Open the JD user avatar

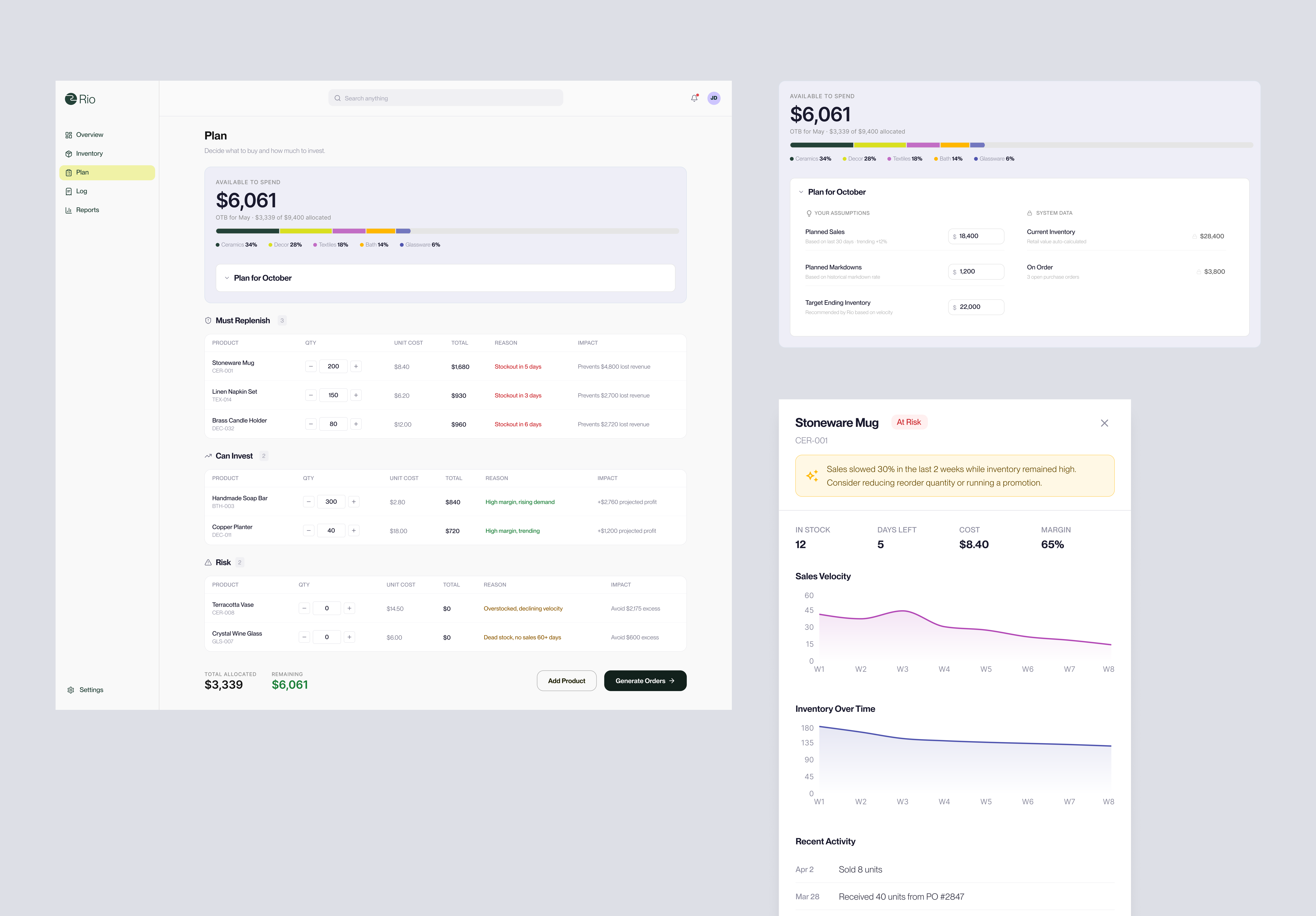pyautogui.click(x=714, y=98)
